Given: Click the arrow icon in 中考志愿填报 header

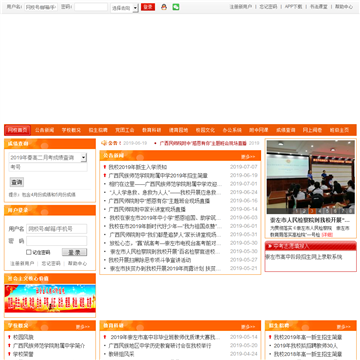Looking at the screenshot, I should 269,246.
